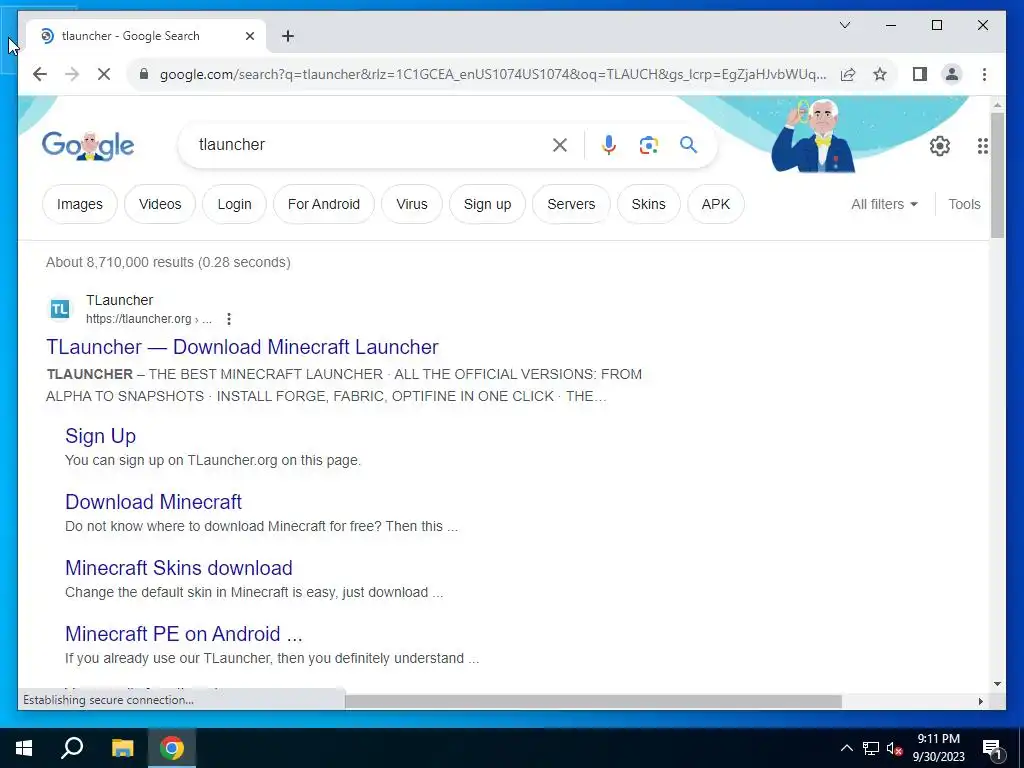
Task: Open Chrome three-dot menu
Action: pyautogui.click(x=984, y=74)
